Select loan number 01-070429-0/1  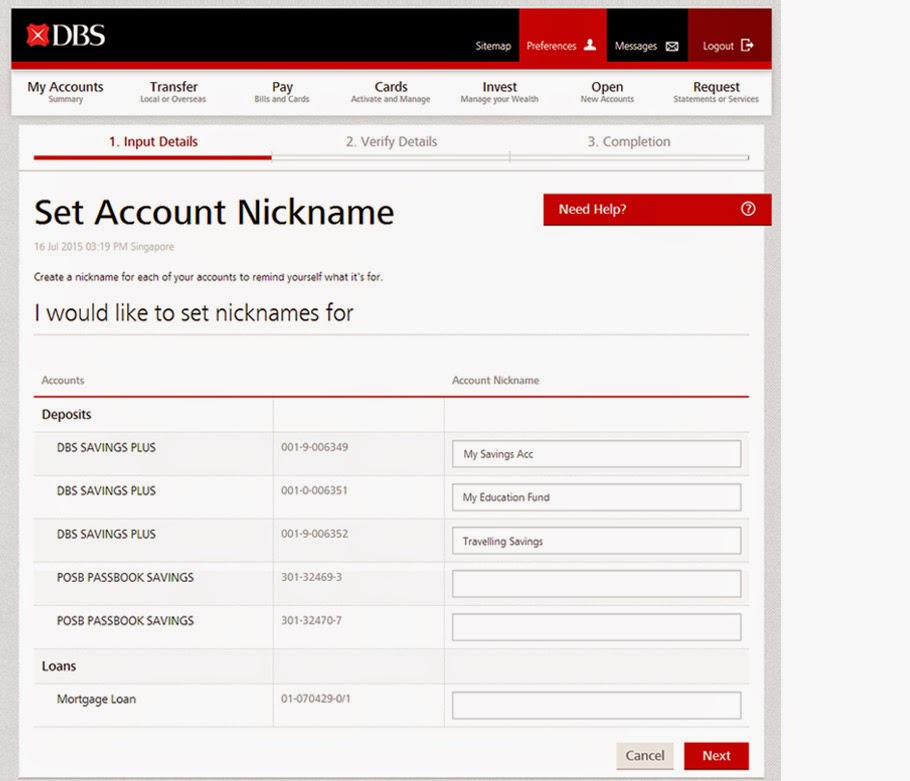click(316, 699)
